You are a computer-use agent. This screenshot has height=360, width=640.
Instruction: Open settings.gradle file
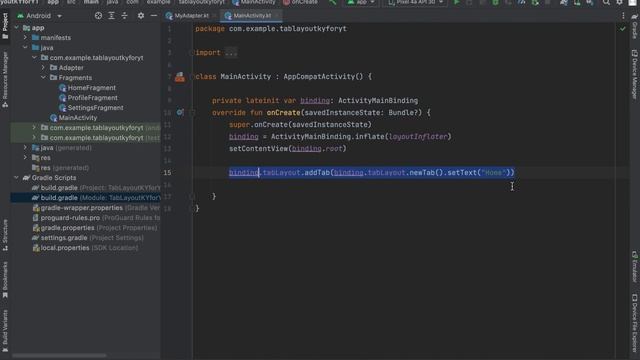tap(88, 238)
